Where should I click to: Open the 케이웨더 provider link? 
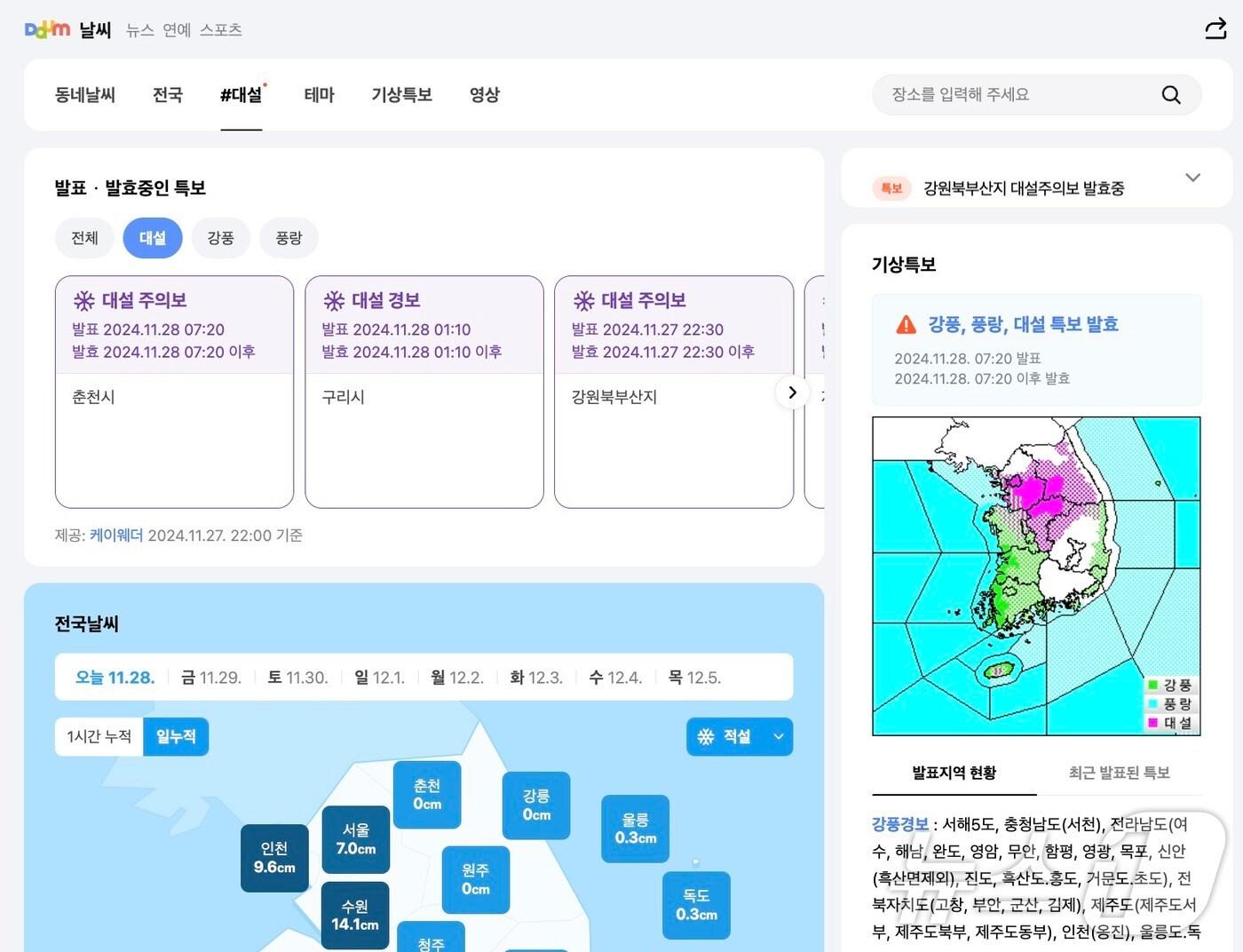click(116, 535)
